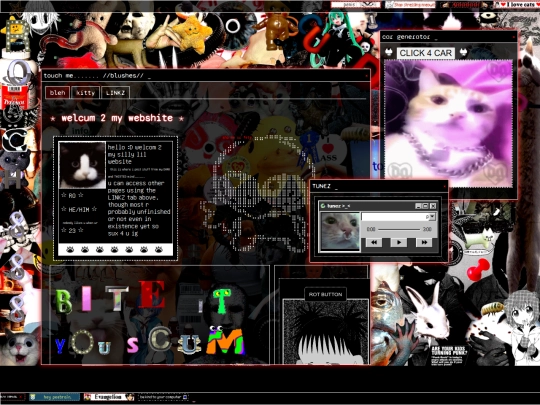Fast-forward the track in the tunez player

pyautogui.click(x=424, y=242)
